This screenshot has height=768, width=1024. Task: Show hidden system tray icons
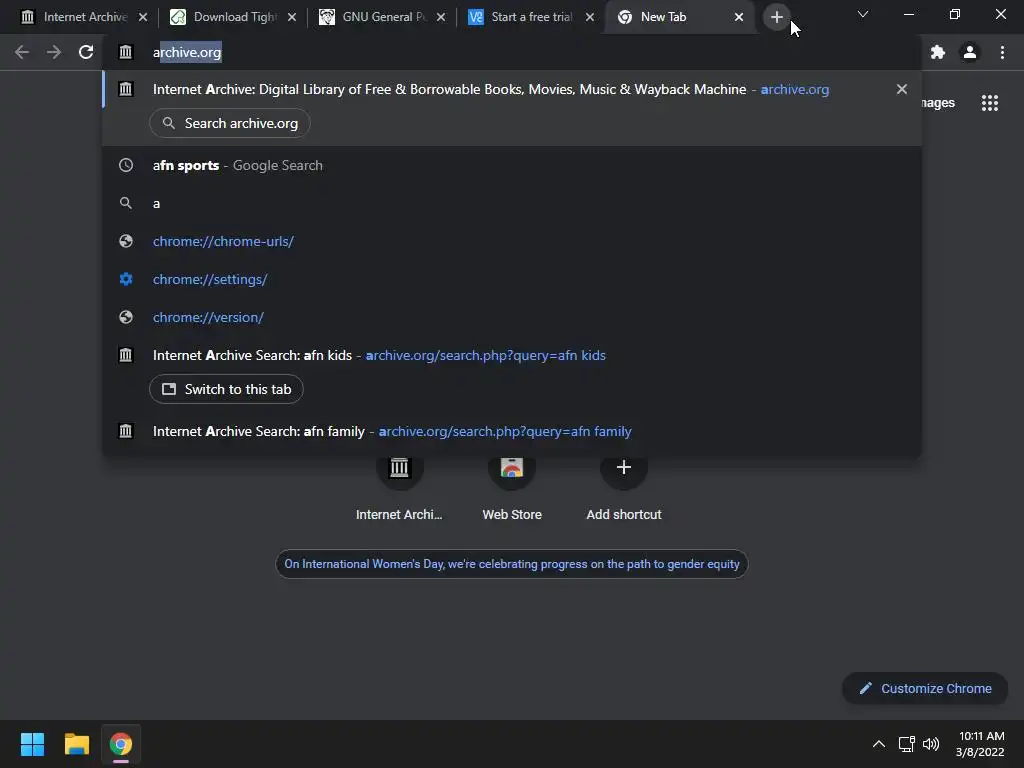pyautogui.click(x=879, y=744)
